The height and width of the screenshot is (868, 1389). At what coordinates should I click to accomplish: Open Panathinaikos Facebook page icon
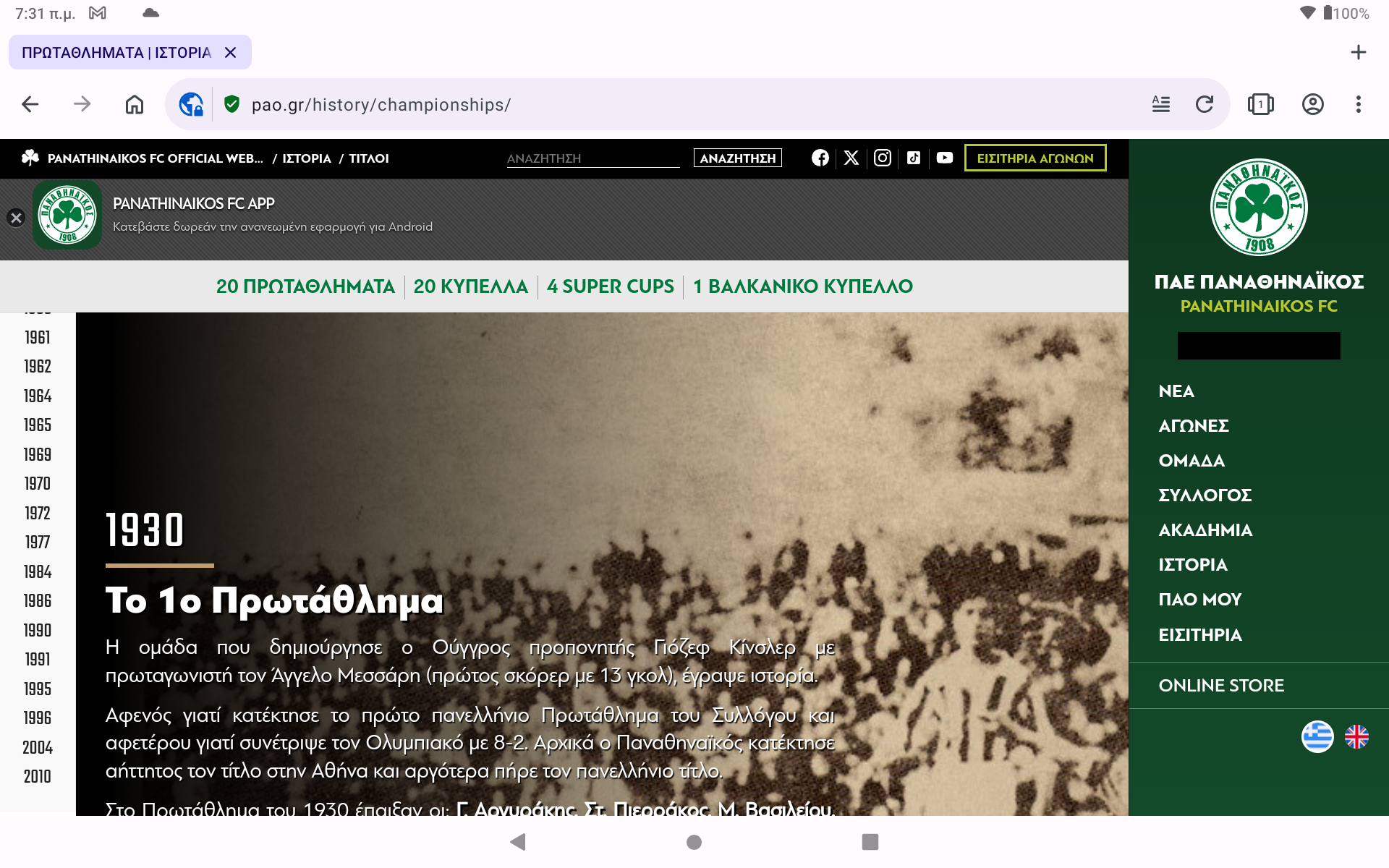click(x=820, y=158)
